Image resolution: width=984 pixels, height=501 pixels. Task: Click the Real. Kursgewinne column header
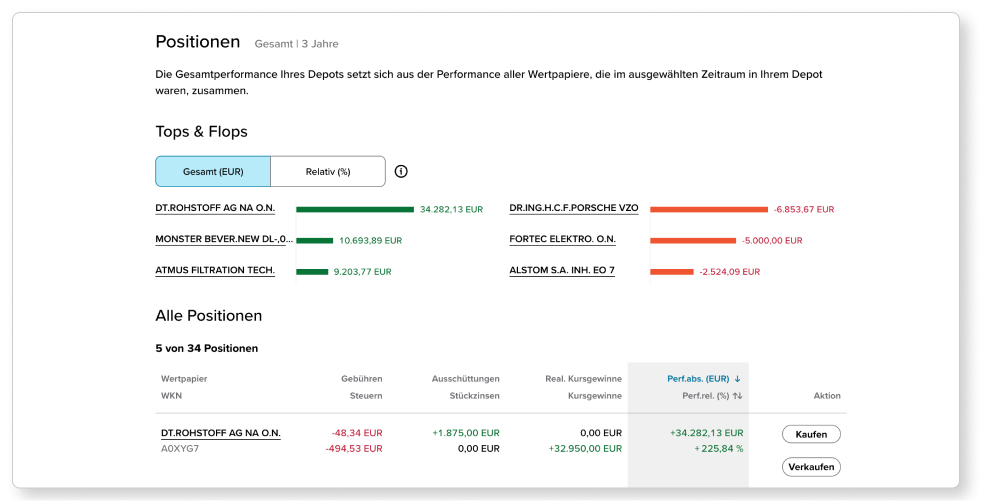pyautogui.click(x=584, y=379)
